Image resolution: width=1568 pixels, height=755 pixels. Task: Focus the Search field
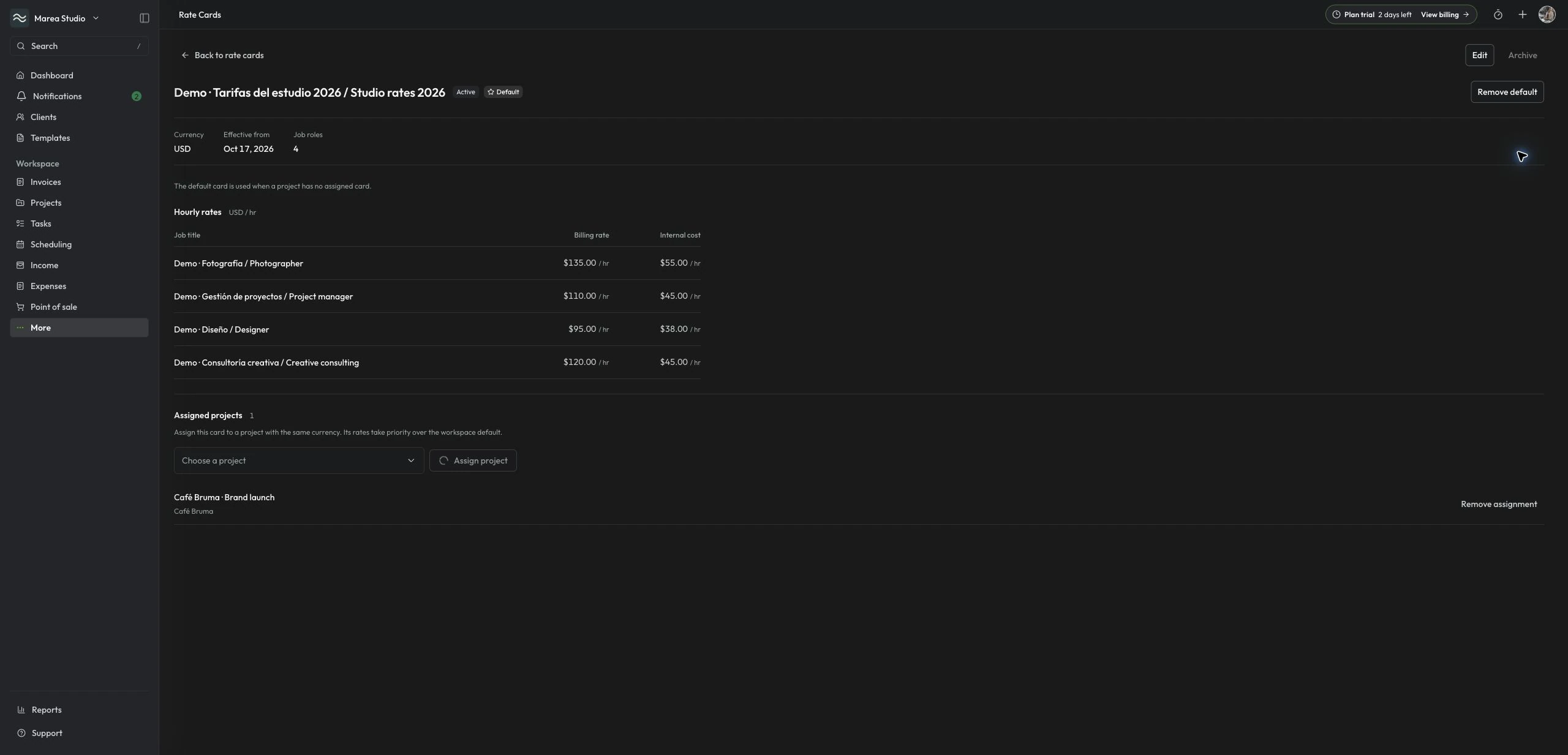tap(79, 46)
